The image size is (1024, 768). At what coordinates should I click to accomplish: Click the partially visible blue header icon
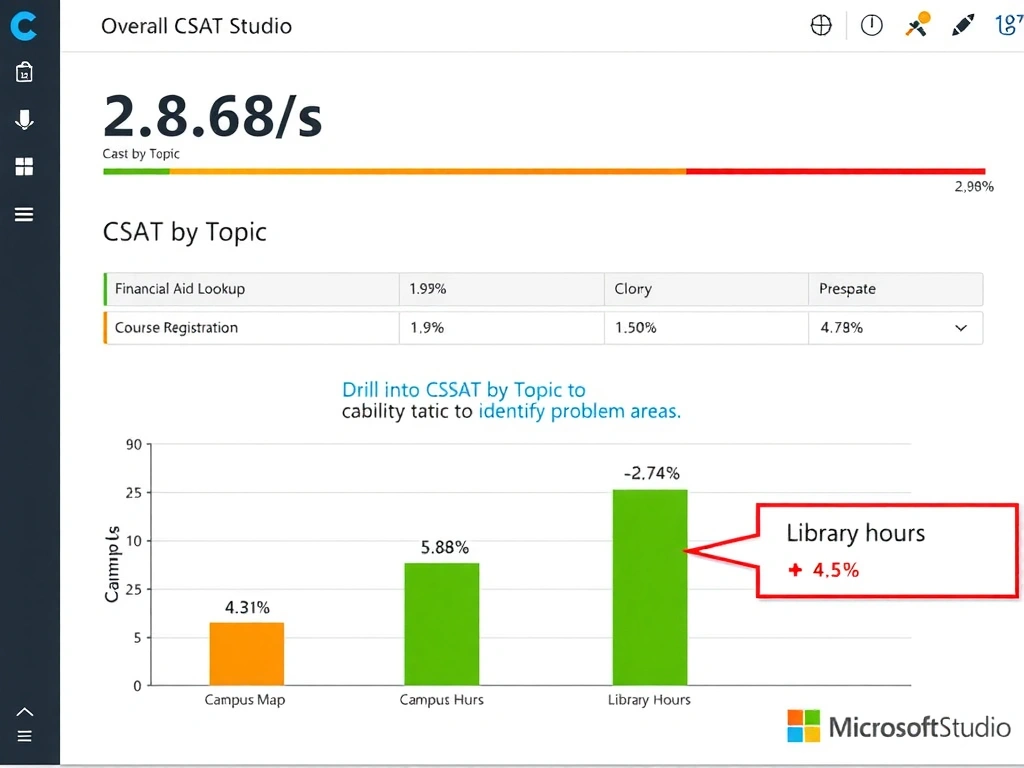pos(1010,25)
